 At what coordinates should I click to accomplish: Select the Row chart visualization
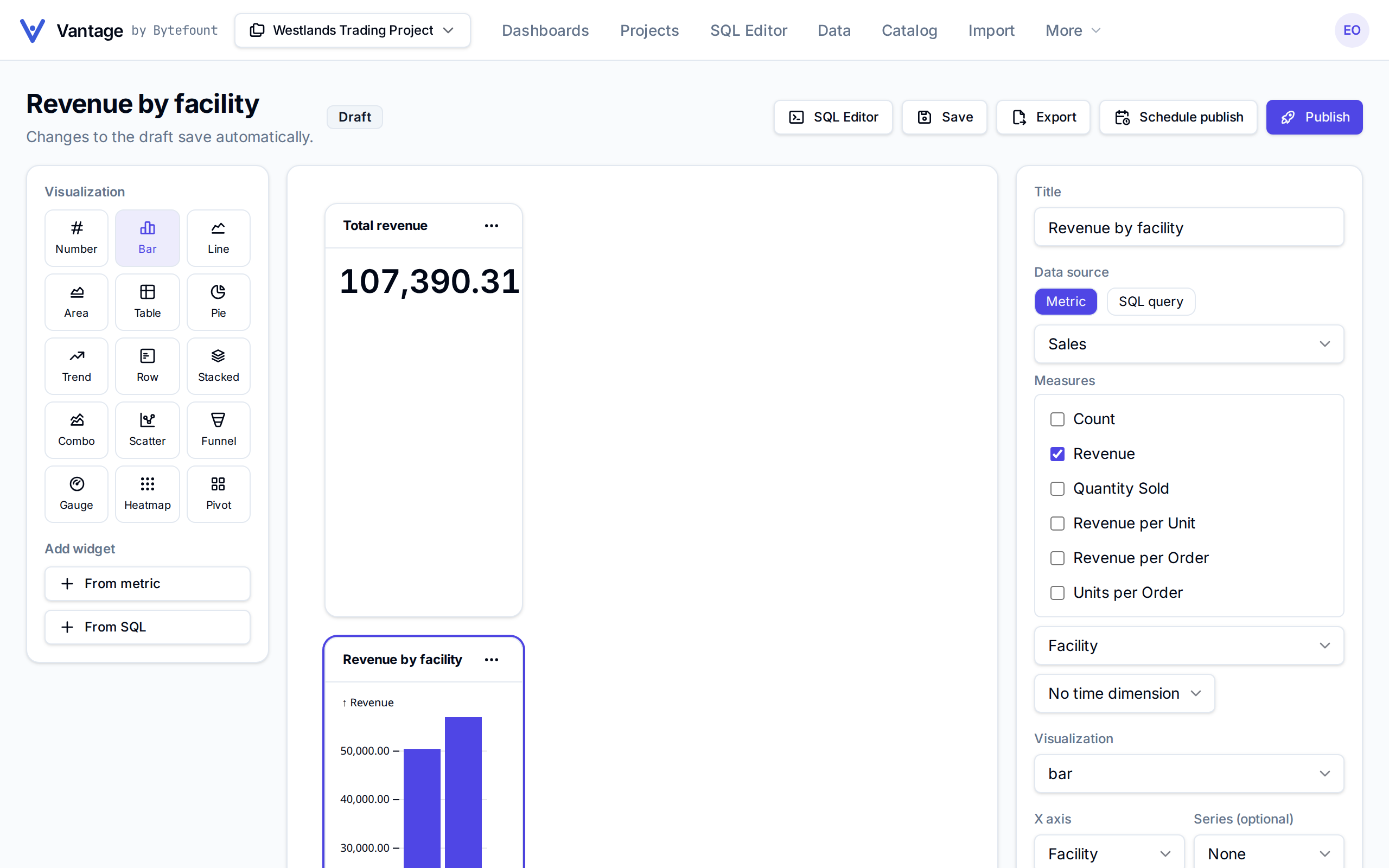[x=148, y=366]
